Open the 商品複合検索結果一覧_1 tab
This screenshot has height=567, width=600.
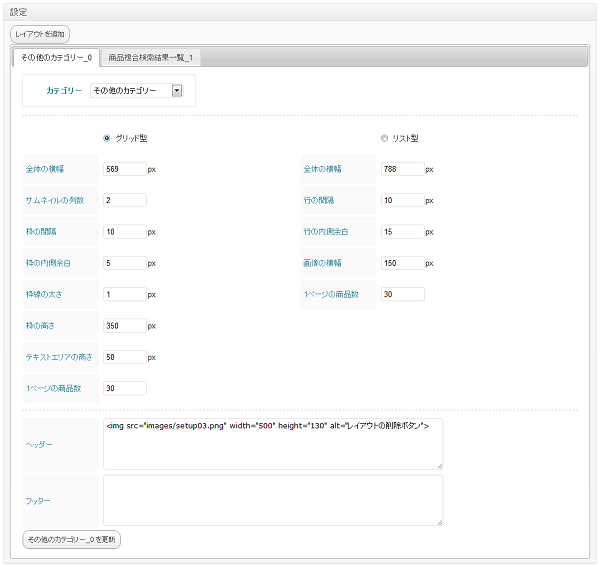point(150,58)
